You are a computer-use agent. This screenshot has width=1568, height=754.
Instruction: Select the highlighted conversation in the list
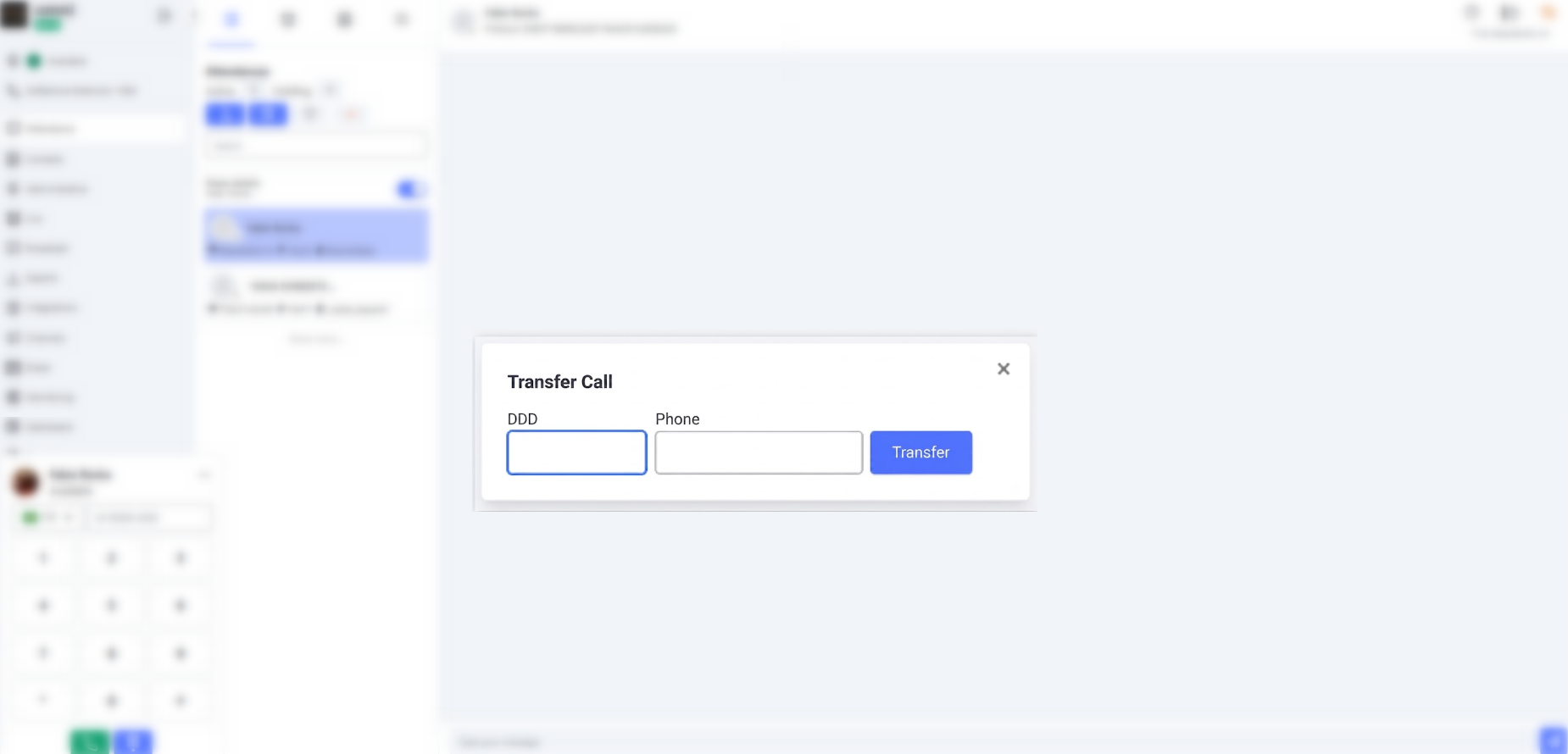[316, 236]
